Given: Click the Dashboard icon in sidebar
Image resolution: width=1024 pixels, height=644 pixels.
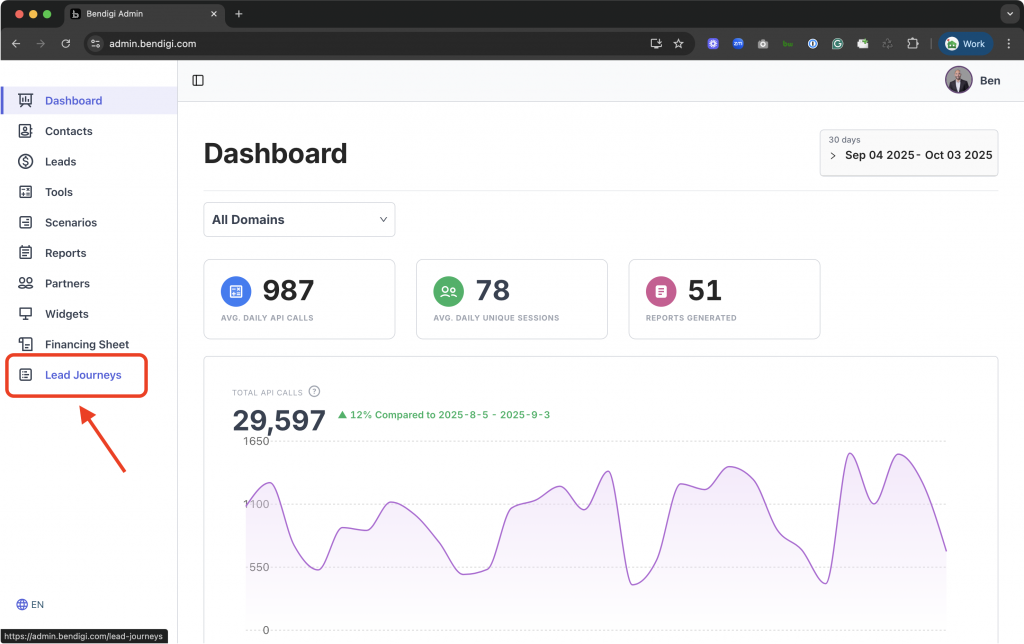Looking at the screenshot, I should point(25,101).
